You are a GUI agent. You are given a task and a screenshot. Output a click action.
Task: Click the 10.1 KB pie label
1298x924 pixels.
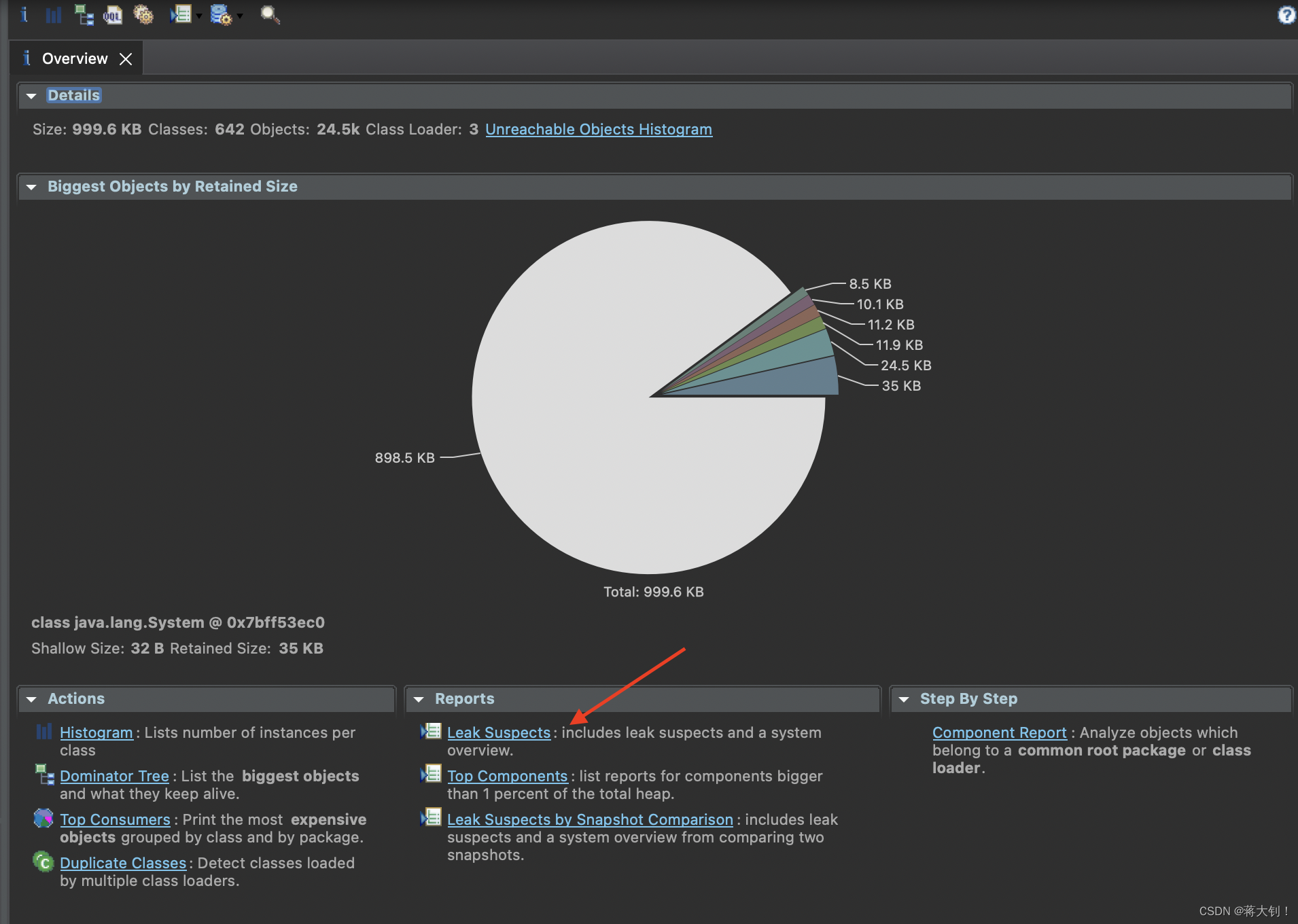click(x=880, y=304)
